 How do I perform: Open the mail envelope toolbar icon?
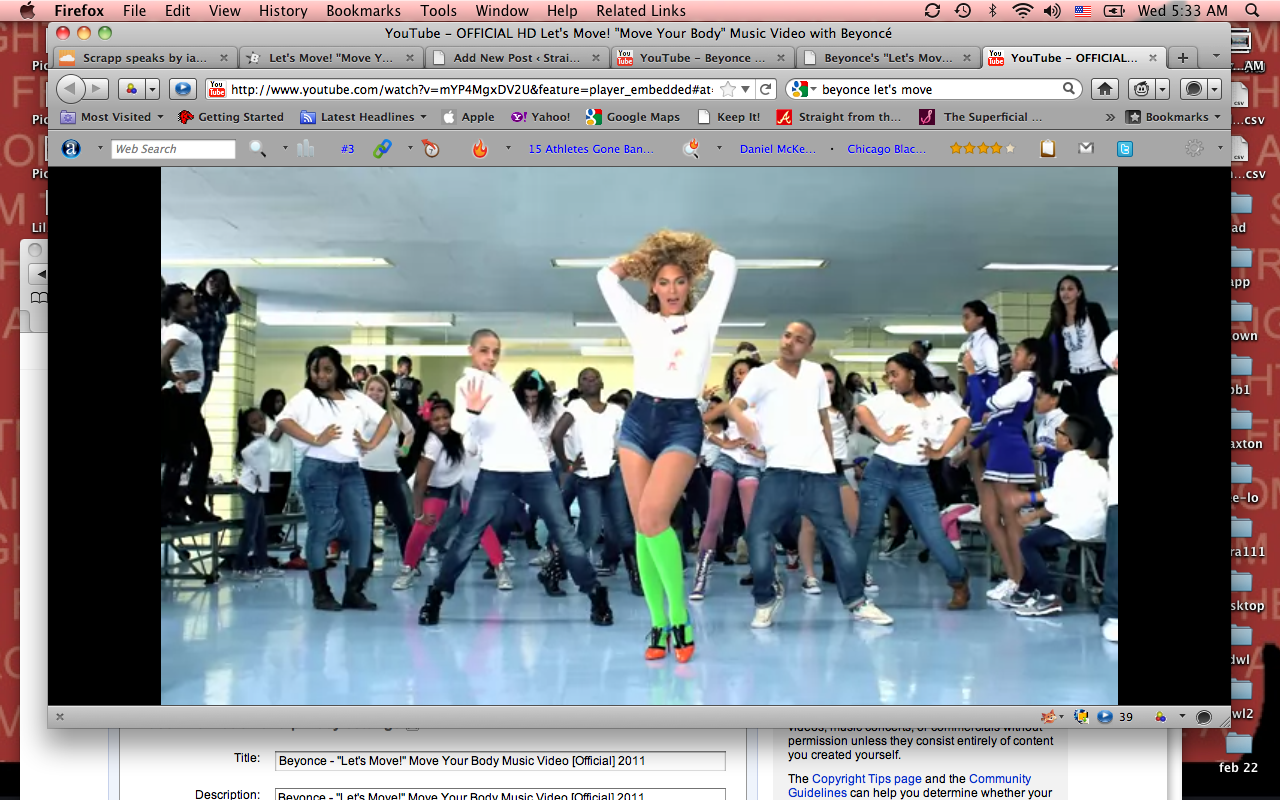[1086, 149]
